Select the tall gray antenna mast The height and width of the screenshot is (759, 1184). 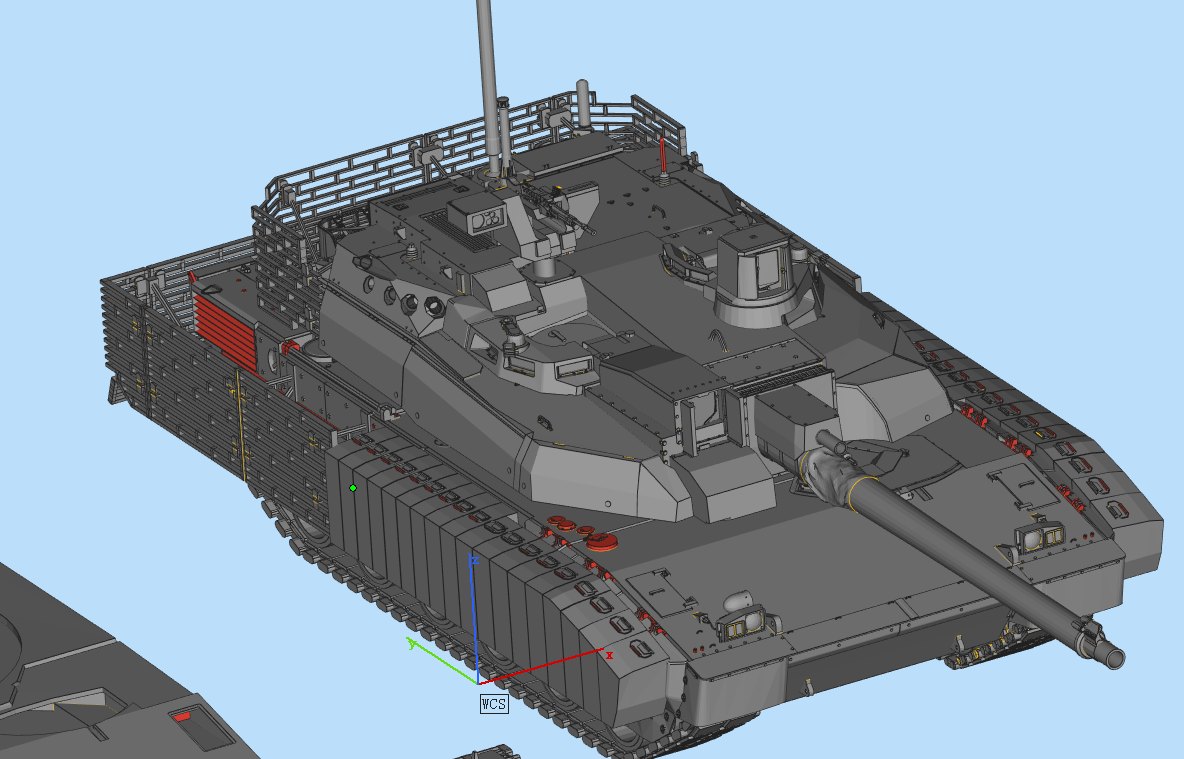tap(487, 87)
